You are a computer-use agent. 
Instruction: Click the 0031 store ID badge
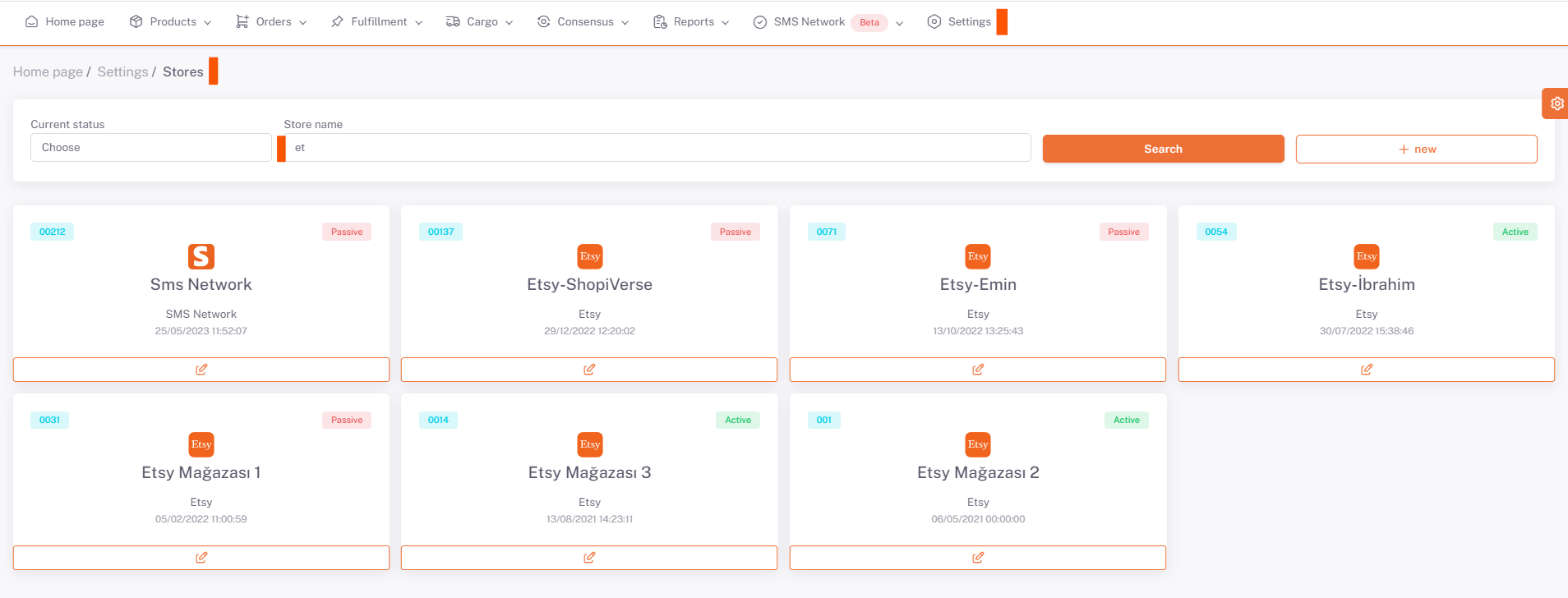click(x=50, y=420)
